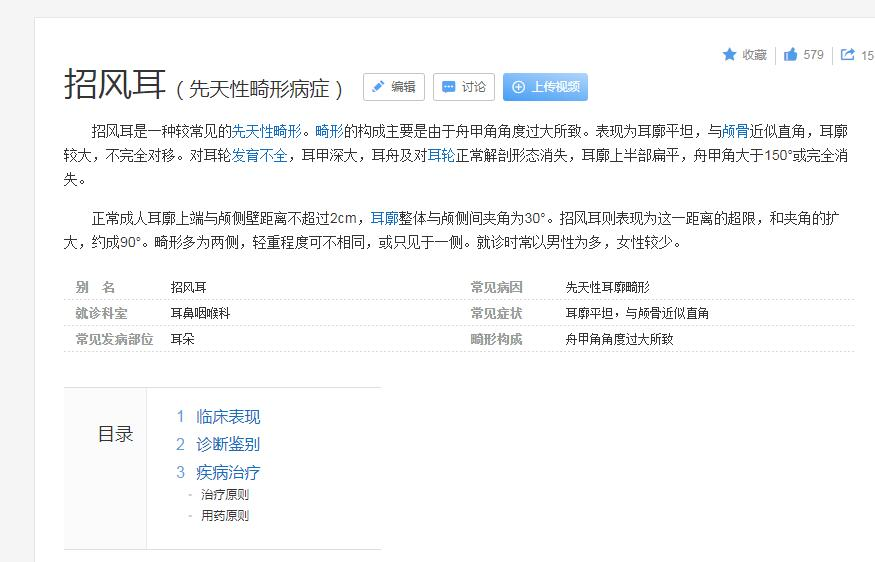Click the 上传视频 upload button
This screenshot has width=875, height=562.
pos(545,87)
